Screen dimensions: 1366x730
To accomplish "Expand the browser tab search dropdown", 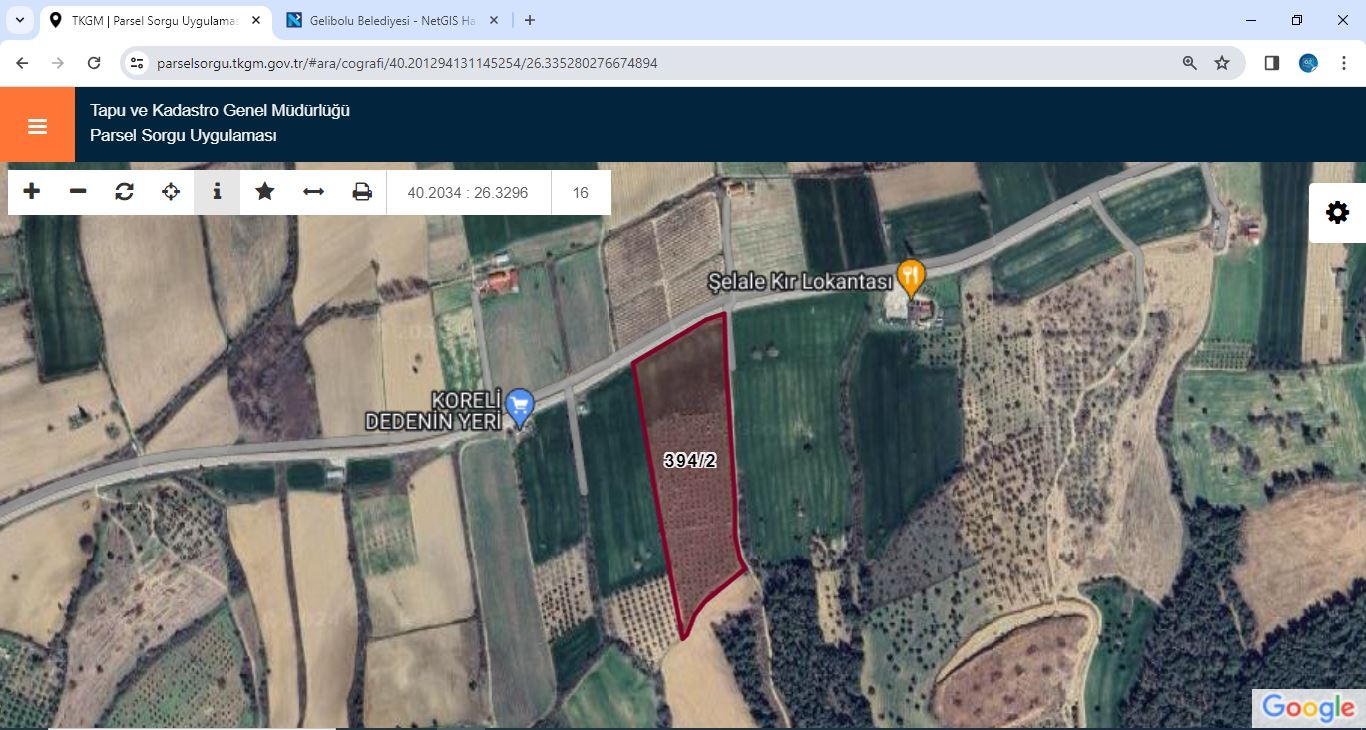I will point(19,20).
